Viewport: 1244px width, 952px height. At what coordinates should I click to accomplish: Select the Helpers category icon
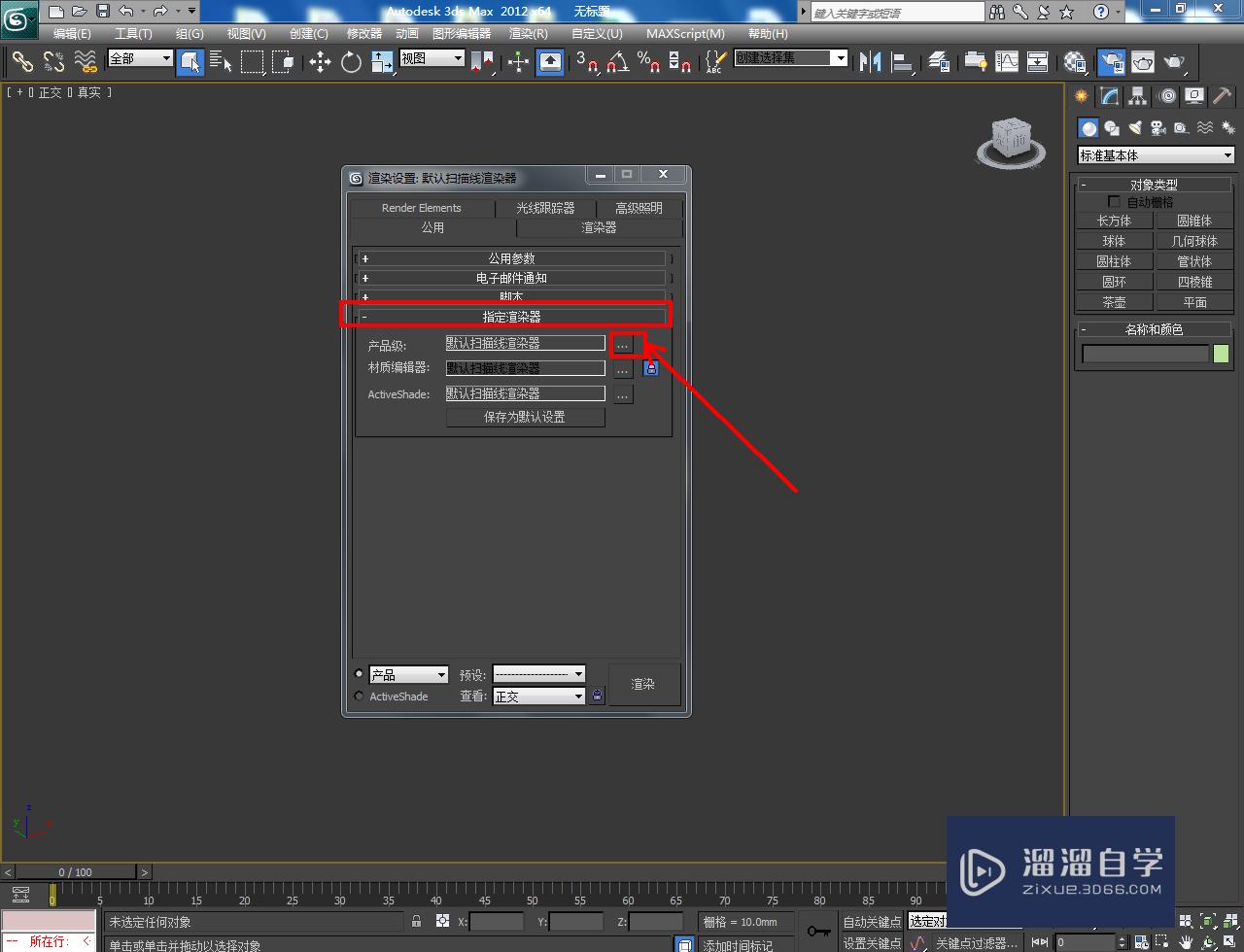(x=1181, y=128)
